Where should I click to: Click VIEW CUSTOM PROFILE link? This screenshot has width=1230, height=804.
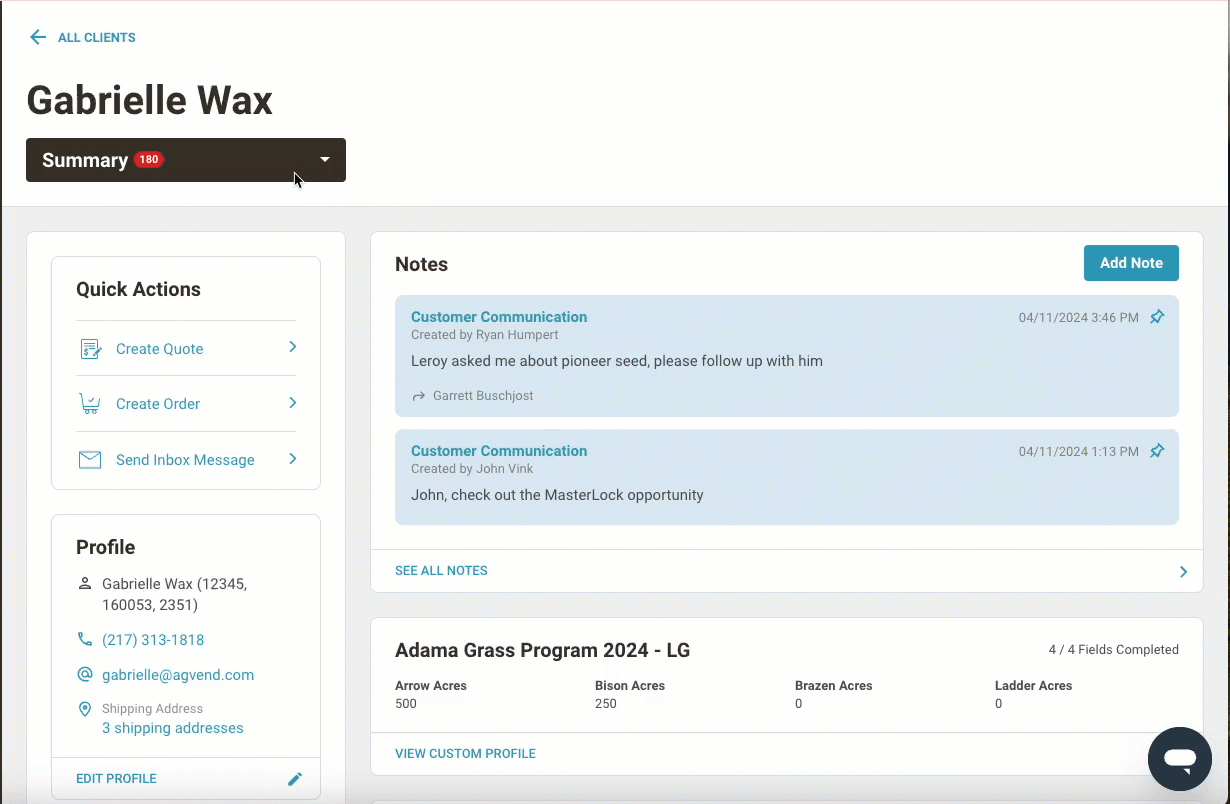coord(465,754)
